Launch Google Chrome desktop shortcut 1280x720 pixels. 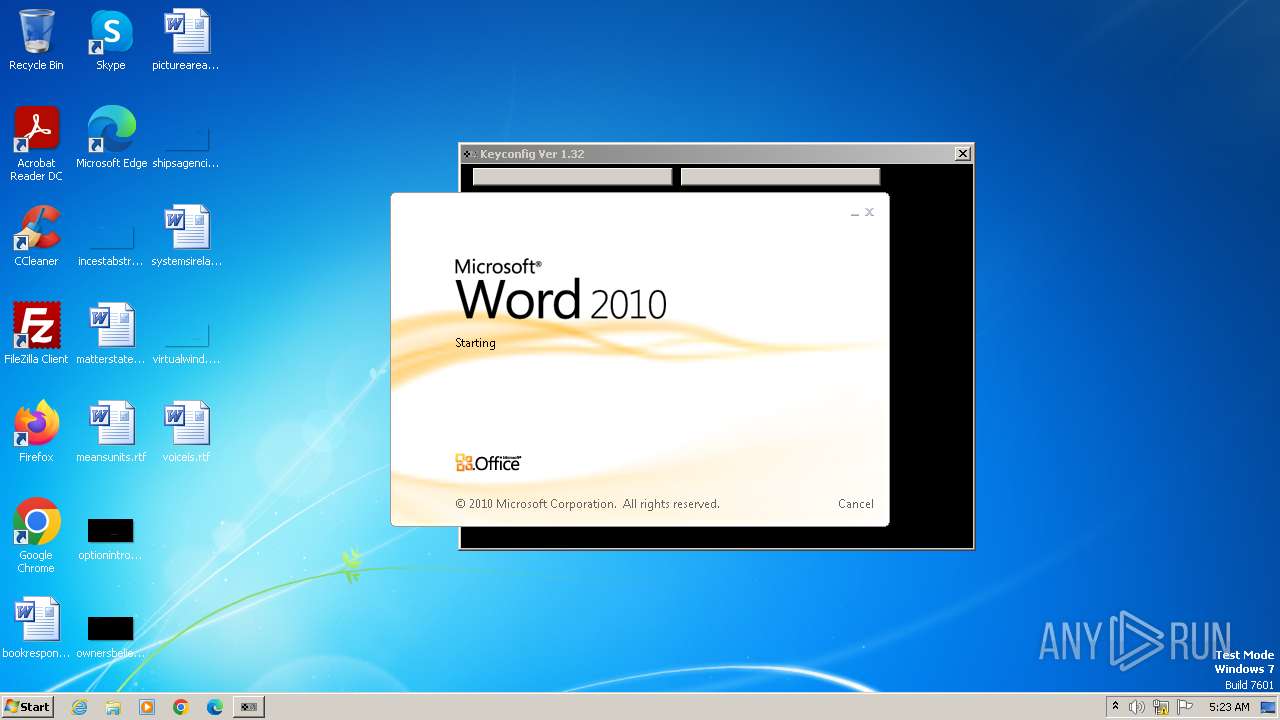pyautogui.click(x=36, y=536)
